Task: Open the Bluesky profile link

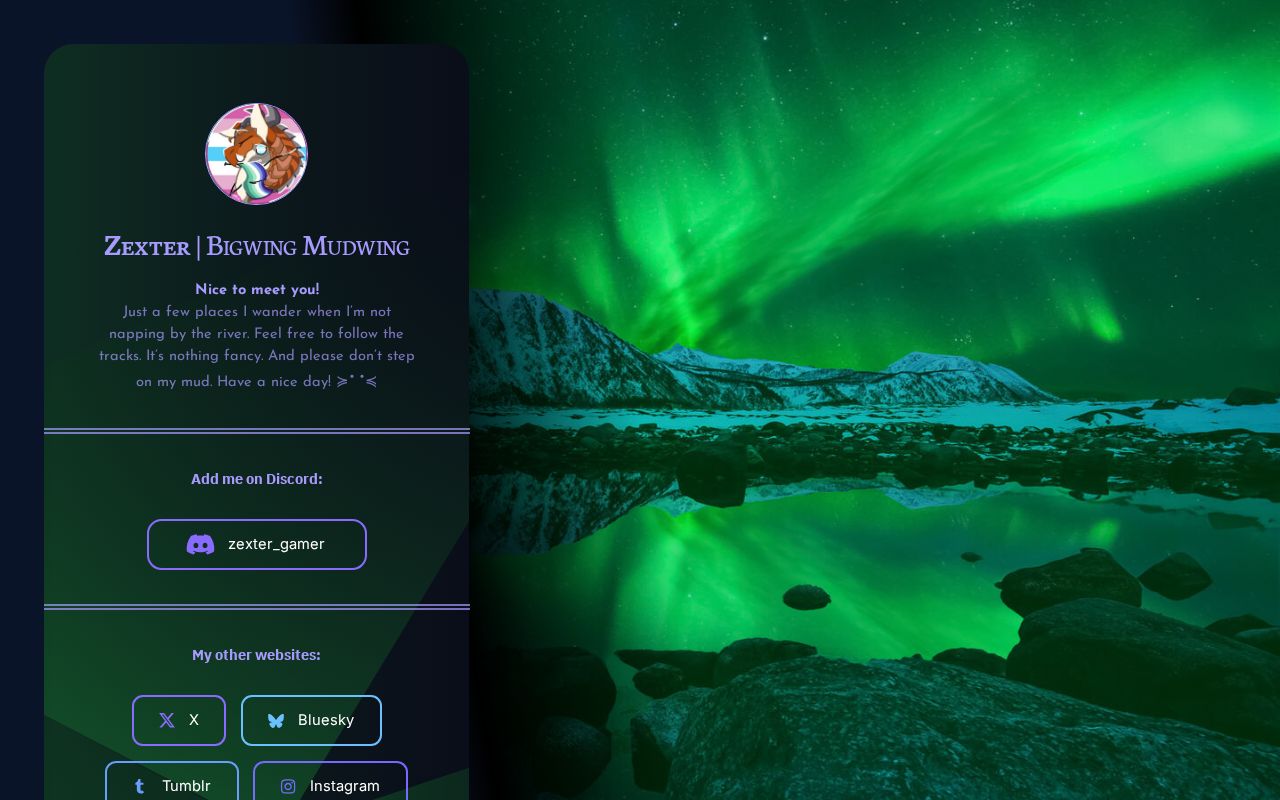Action: click(x=311, y=720)
